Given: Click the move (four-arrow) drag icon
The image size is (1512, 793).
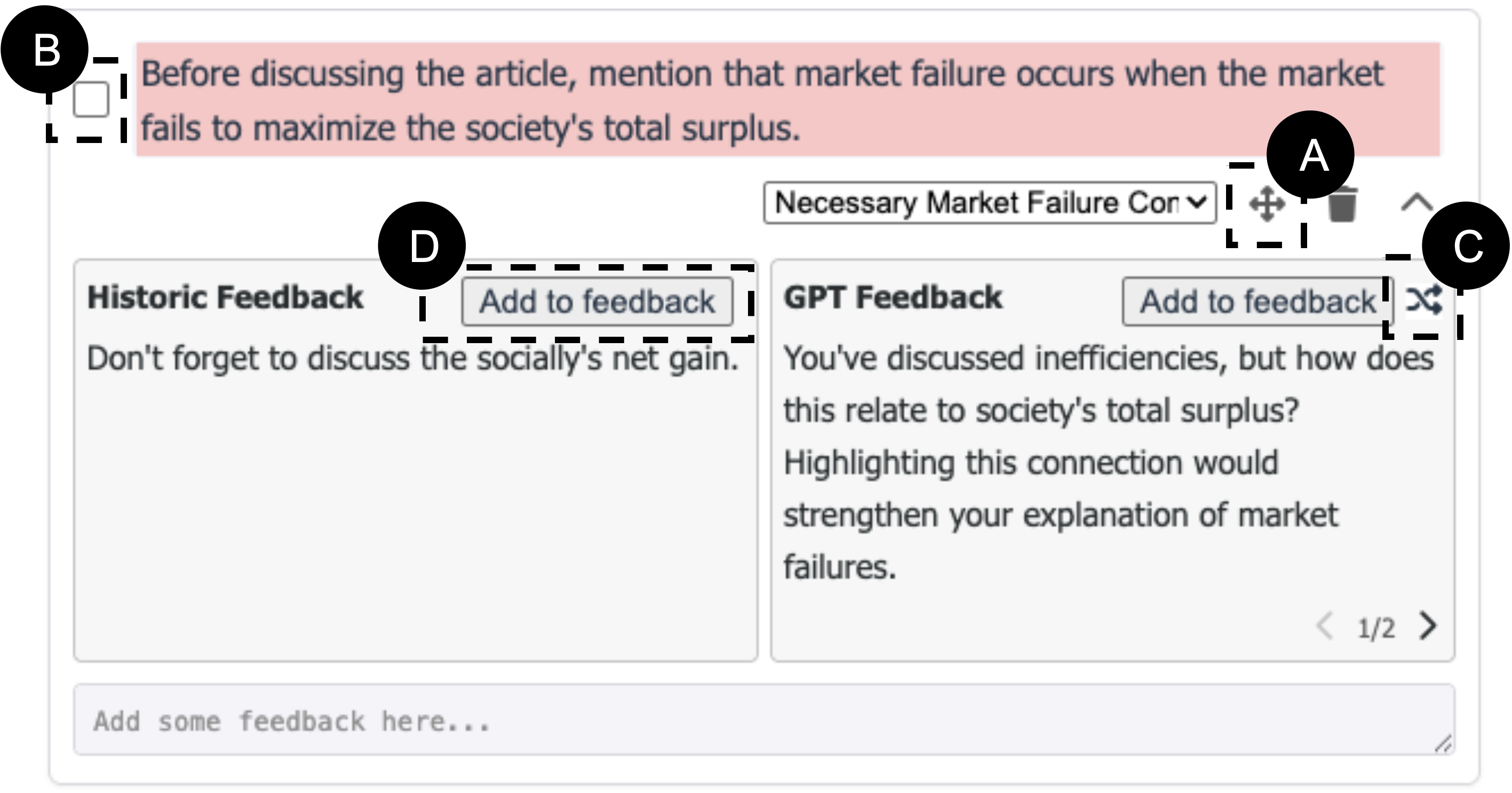Looking at the screenshot, I should coord(1267,204).
